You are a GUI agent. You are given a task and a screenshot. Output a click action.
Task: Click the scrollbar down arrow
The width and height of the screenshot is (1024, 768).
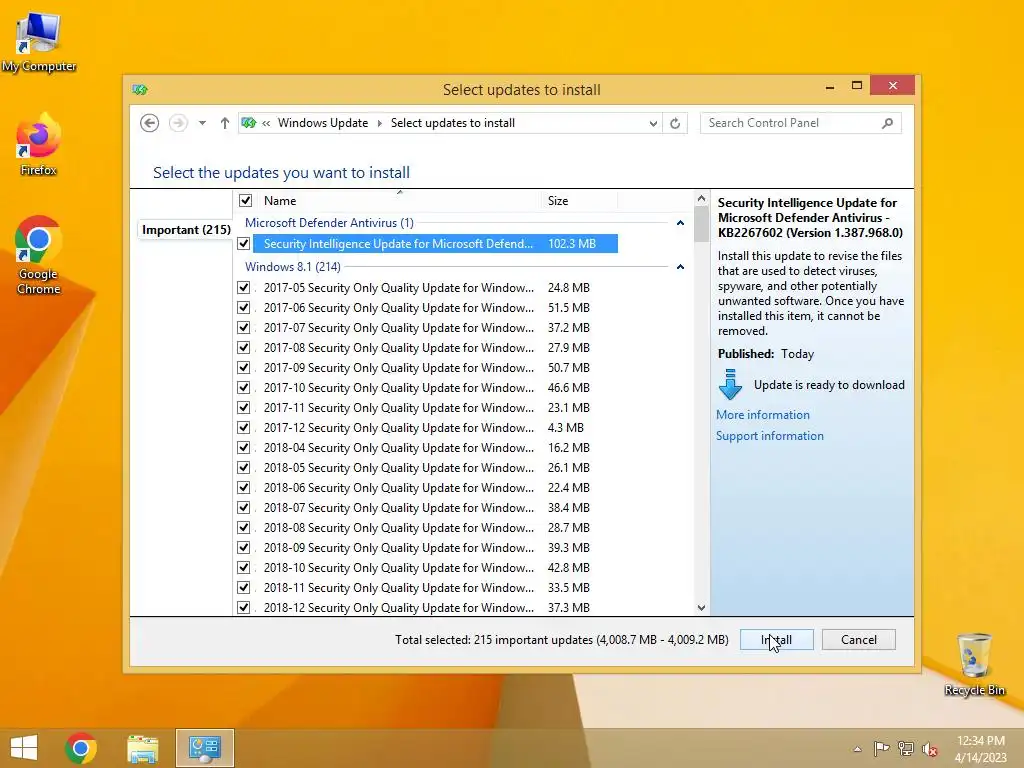[701, 607]
